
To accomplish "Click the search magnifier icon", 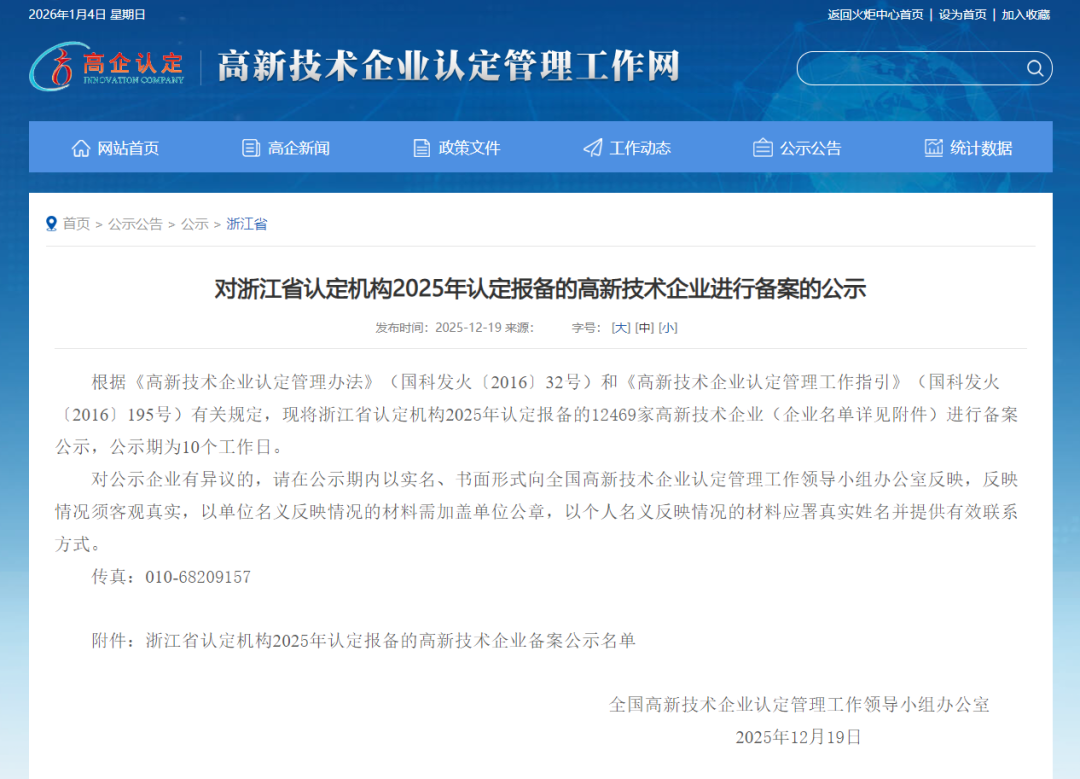I will click(1035, 68).
